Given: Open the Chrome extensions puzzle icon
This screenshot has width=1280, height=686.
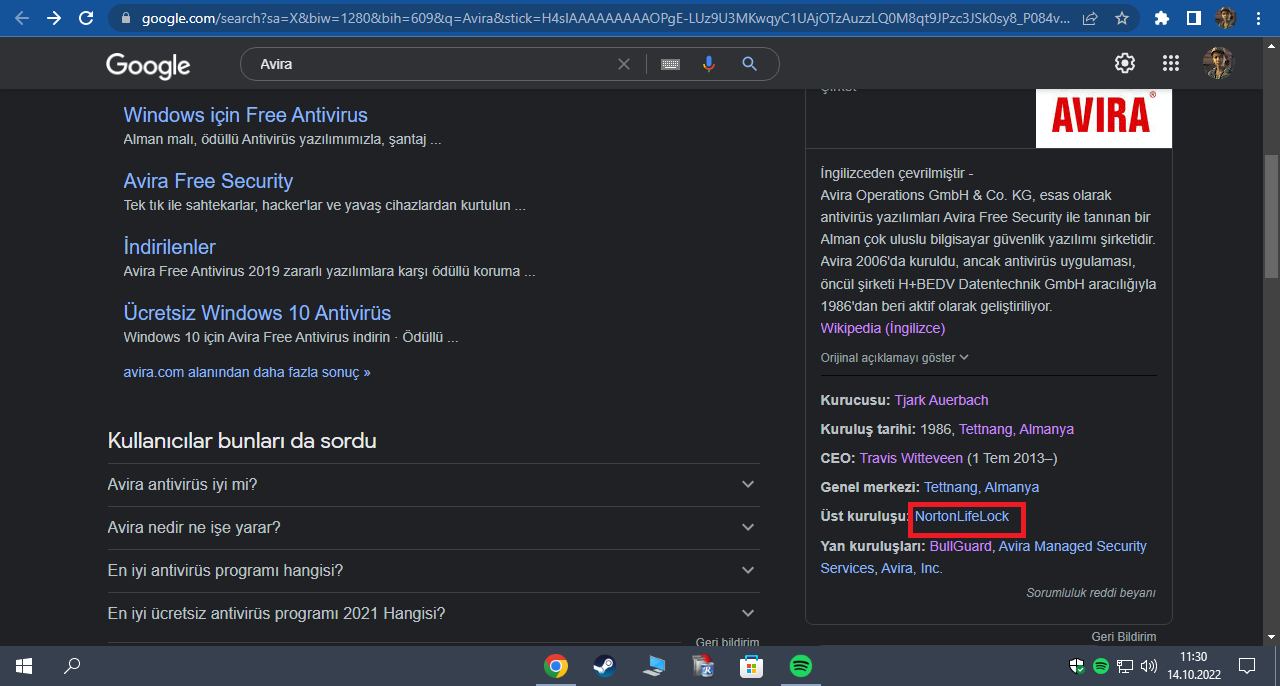Looking at the screenshot, I should pos(1161,18).
